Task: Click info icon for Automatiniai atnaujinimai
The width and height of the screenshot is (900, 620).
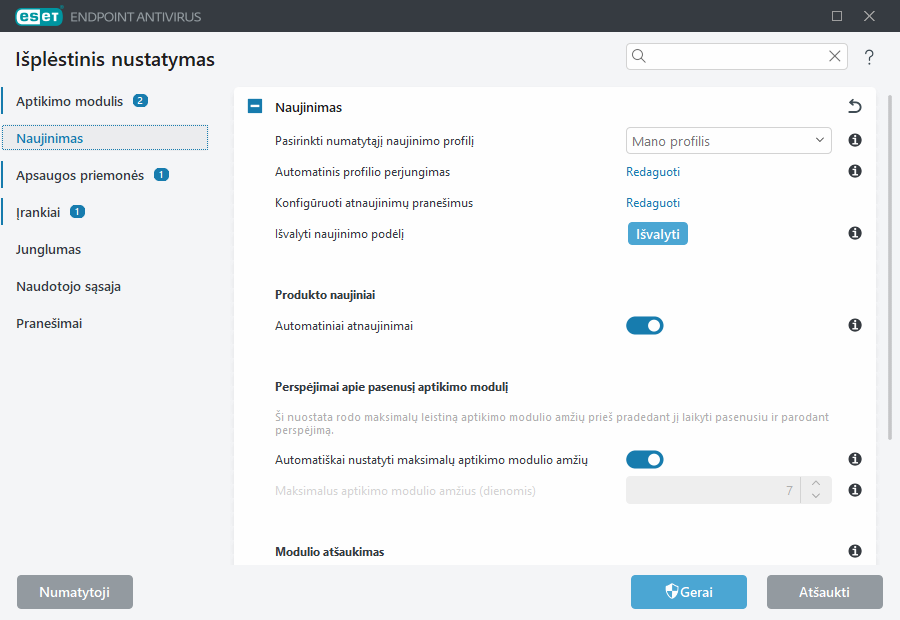Action: [x=855, y=326]
